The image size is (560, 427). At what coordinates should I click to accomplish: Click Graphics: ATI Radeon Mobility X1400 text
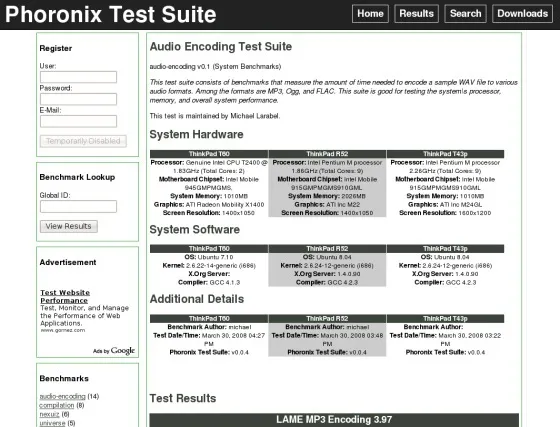209,205
